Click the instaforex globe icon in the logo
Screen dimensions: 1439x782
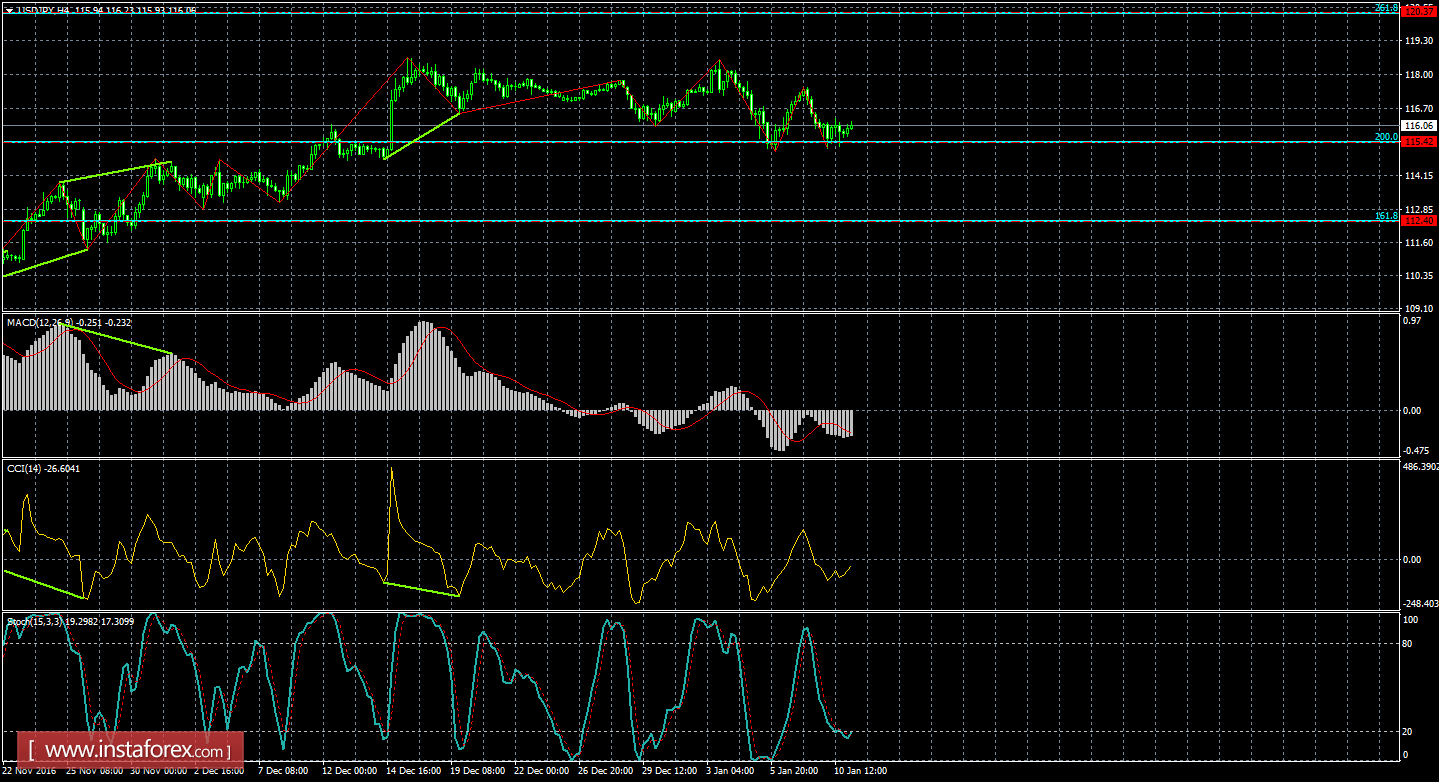[x=29, y=747]
